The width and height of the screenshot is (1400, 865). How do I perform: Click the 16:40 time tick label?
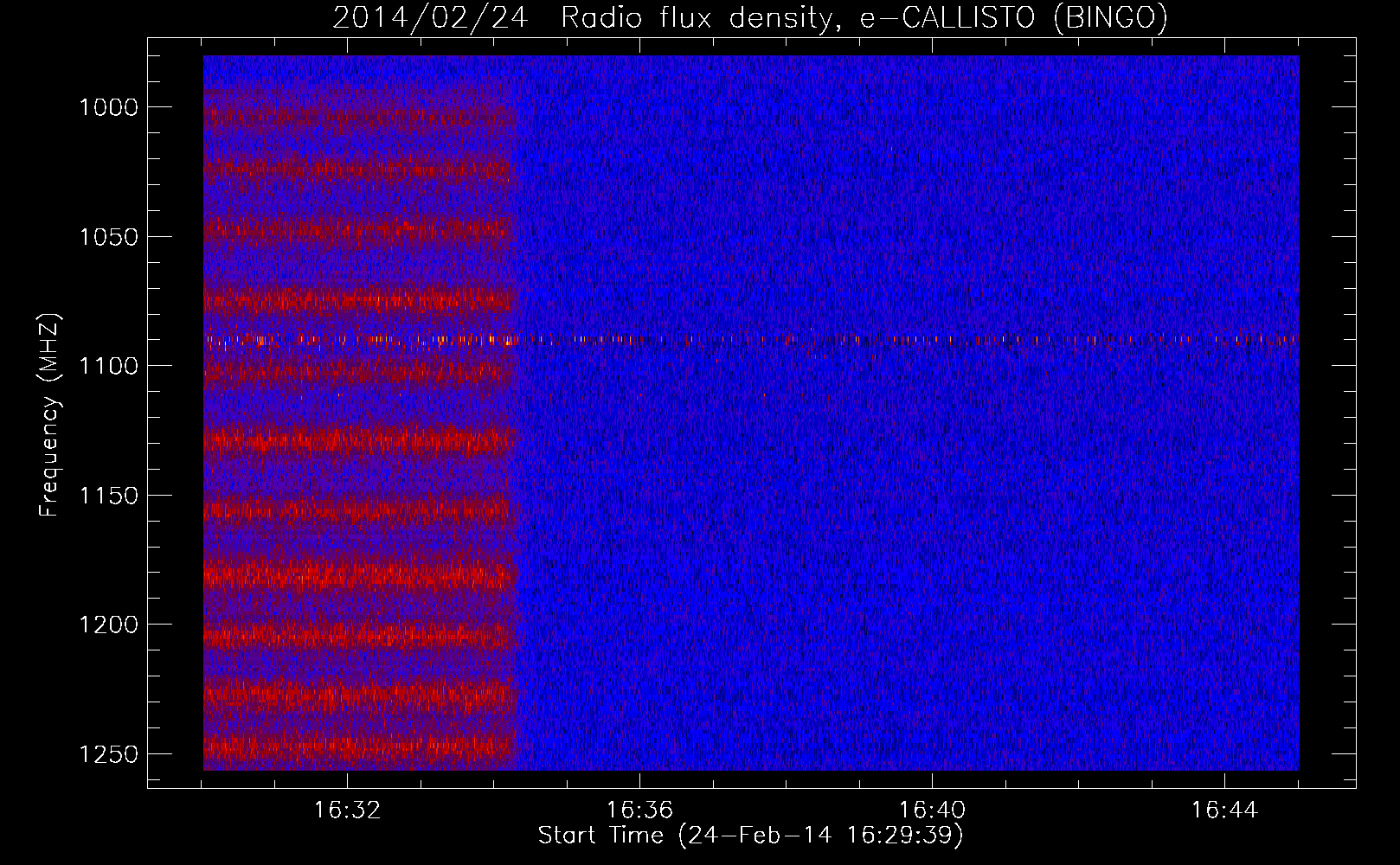click(932, 811)
